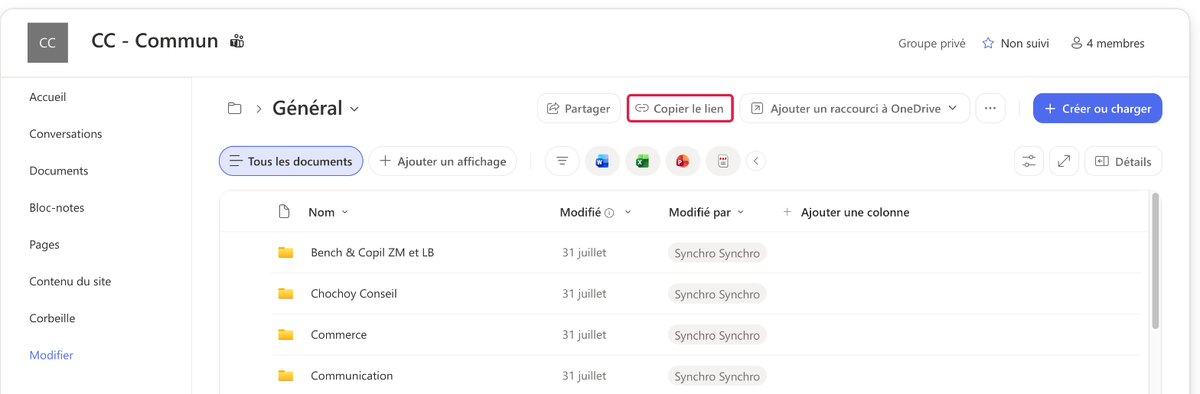Open the Modifié par column dropdown
This screenshot has height=394, width=1200.
coord(741,212)
